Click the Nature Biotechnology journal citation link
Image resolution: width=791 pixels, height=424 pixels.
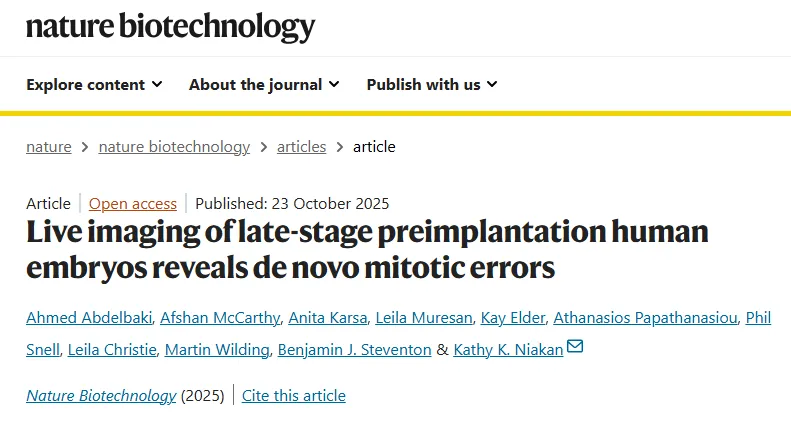coord(101,395)
